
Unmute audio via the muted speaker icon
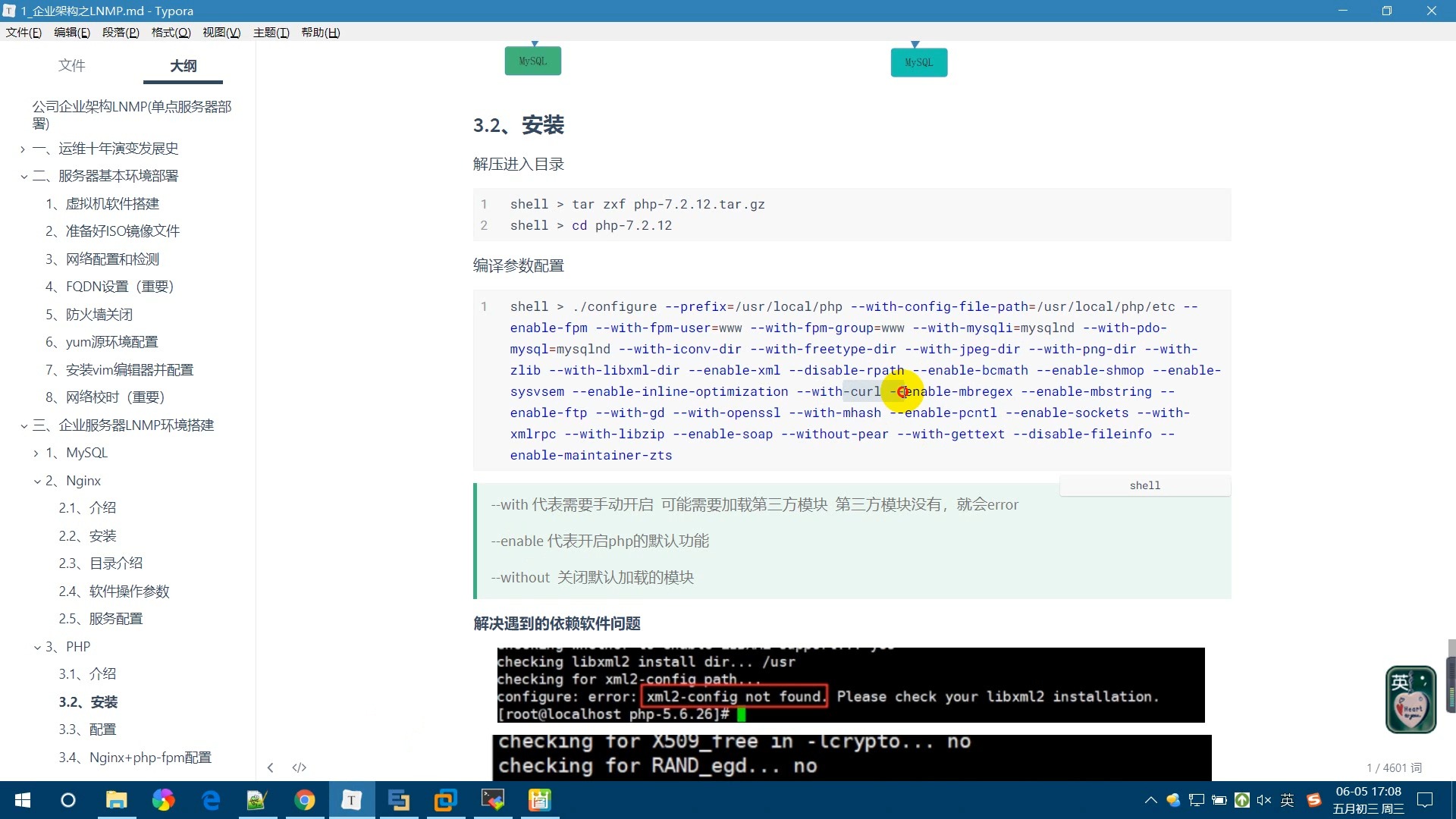tap(1264, 800)
